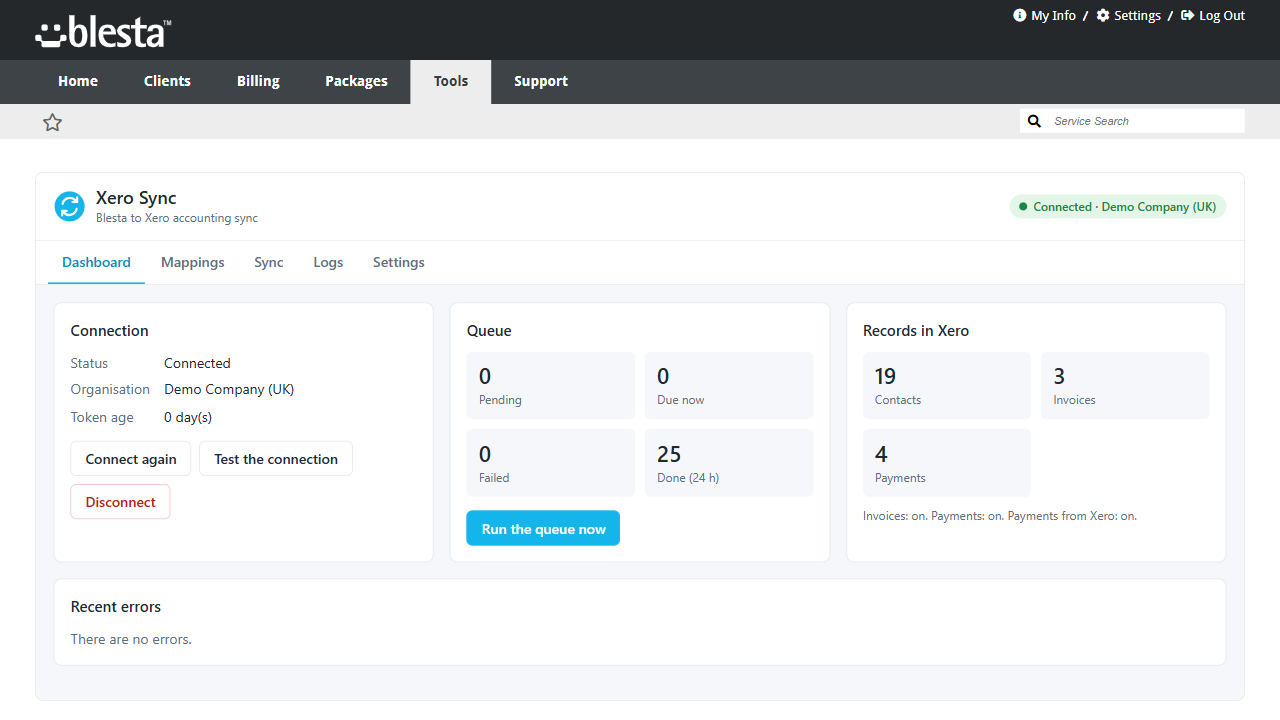The height and width of the screenshot is (720, 1280).
Task: Click the Connected Demo Company status badge
Action: (x=1117, y=207)
